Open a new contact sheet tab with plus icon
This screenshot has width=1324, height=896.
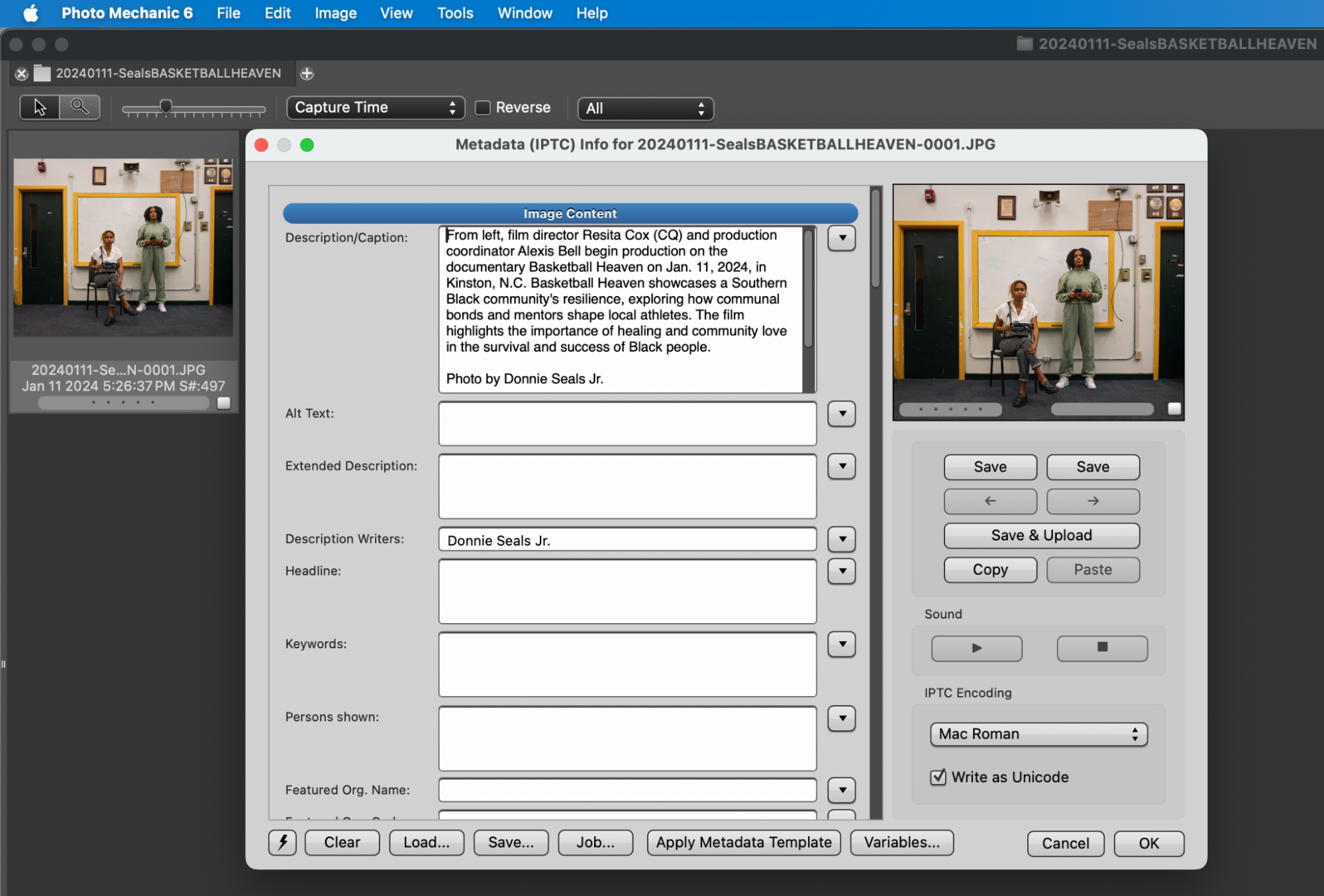coord(306,73)
